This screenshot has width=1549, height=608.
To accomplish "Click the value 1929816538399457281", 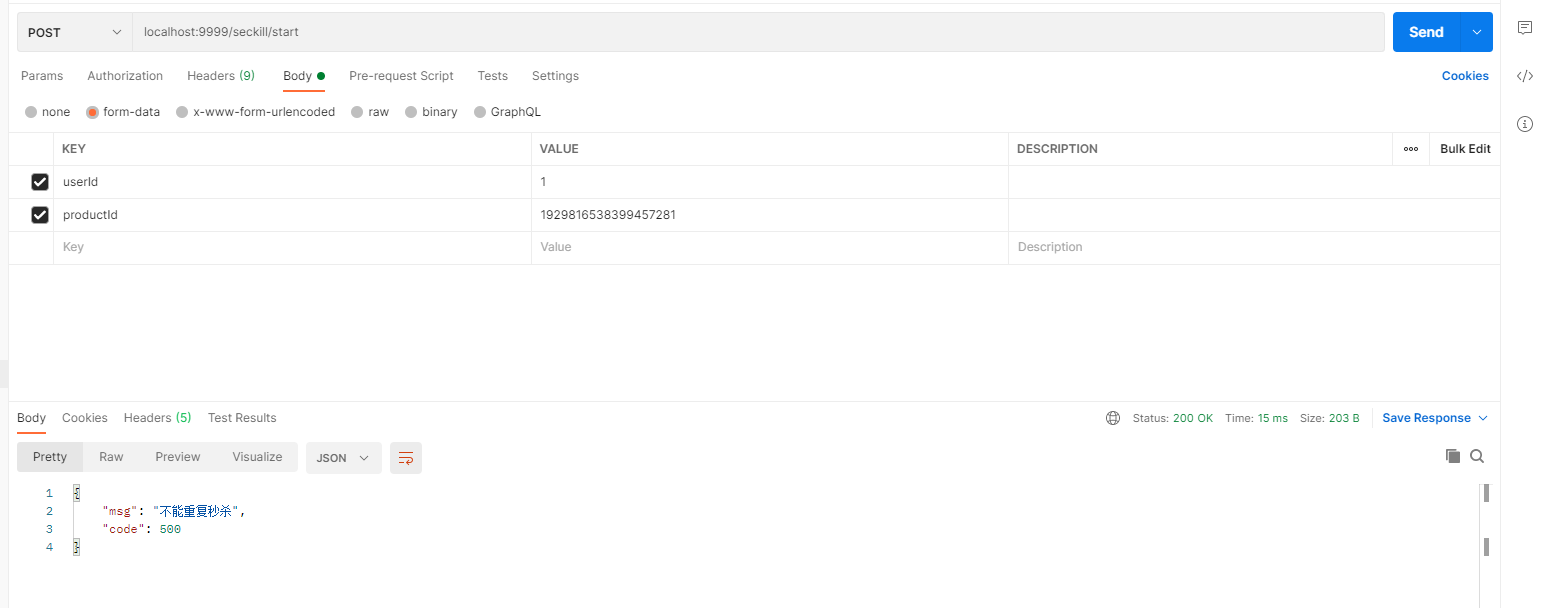I will (608, 215).
